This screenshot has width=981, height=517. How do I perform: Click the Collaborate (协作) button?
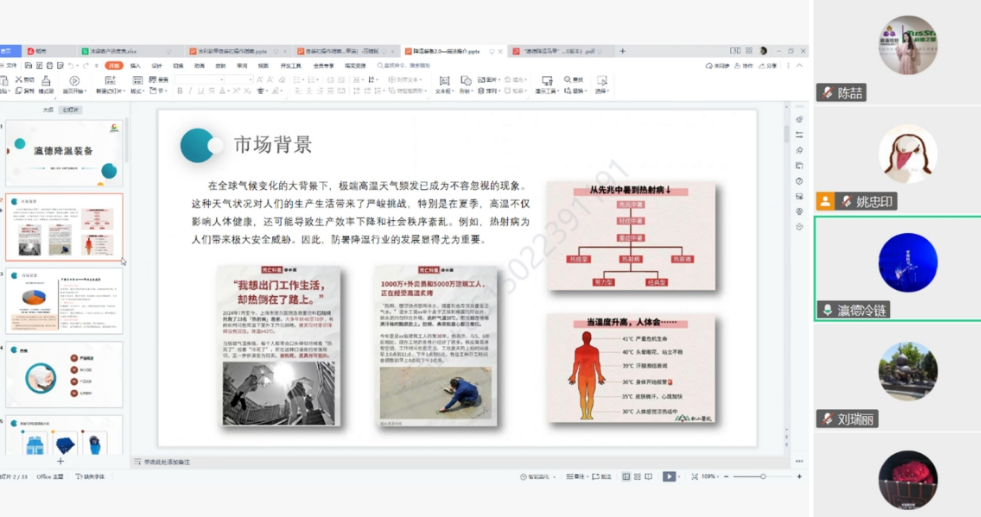click(743, 65)
